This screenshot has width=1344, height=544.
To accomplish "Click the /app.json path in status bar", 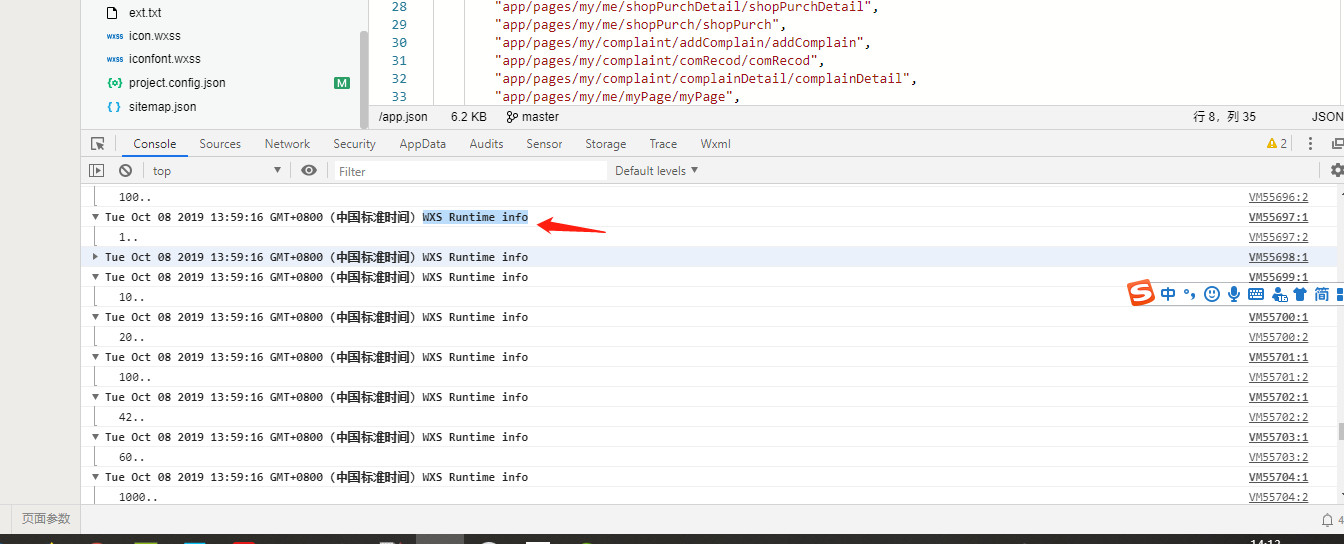I will click(403, 117).
